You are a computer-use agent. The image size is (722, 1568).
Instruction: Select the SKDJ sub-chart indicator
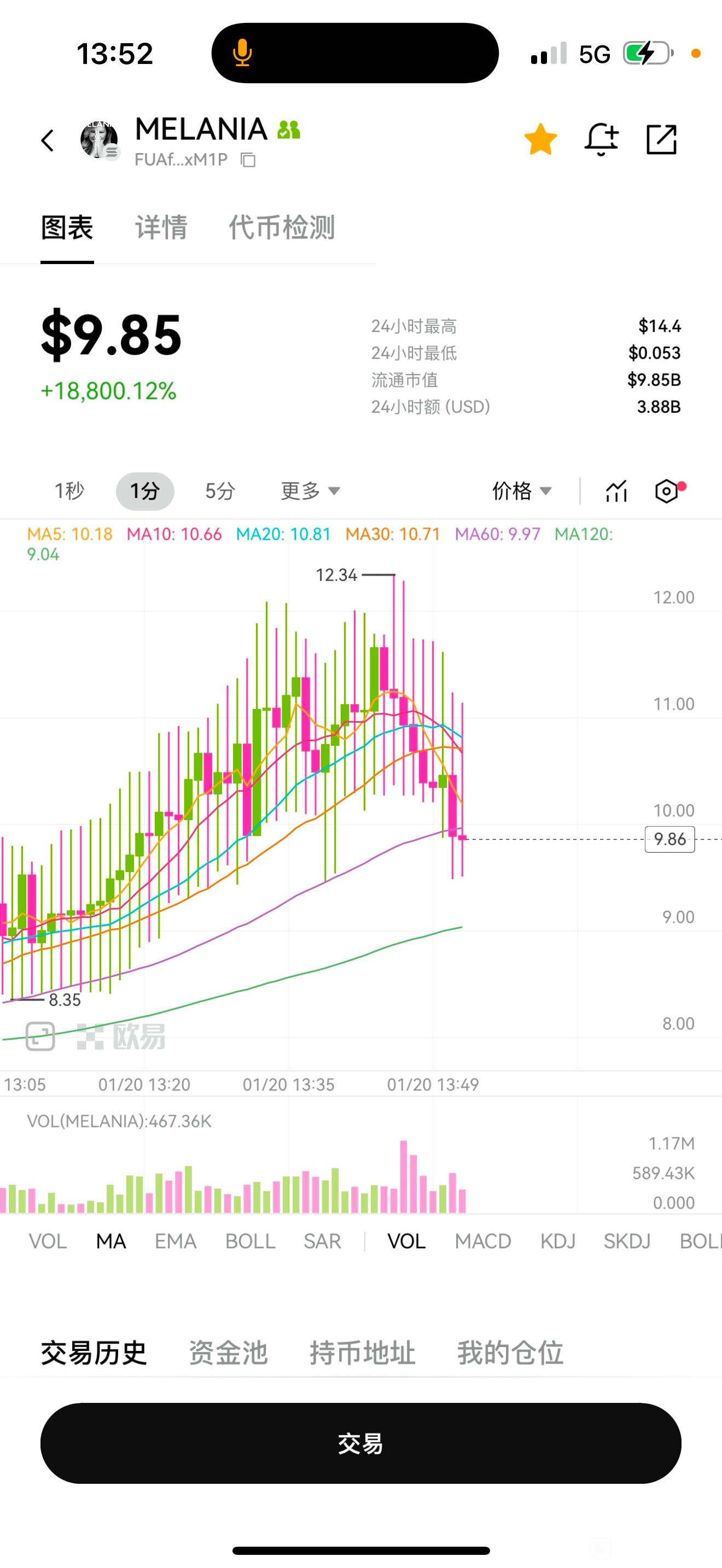coord(627,1241)
